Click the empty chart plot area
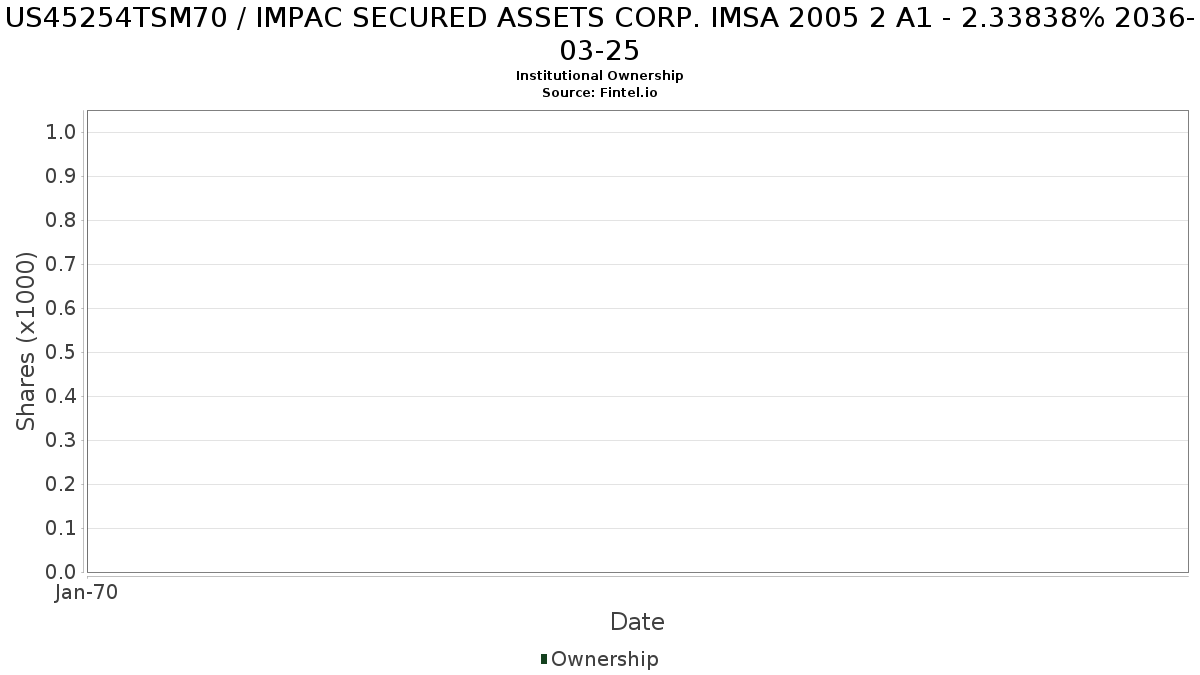 click(x=637, y=341)
